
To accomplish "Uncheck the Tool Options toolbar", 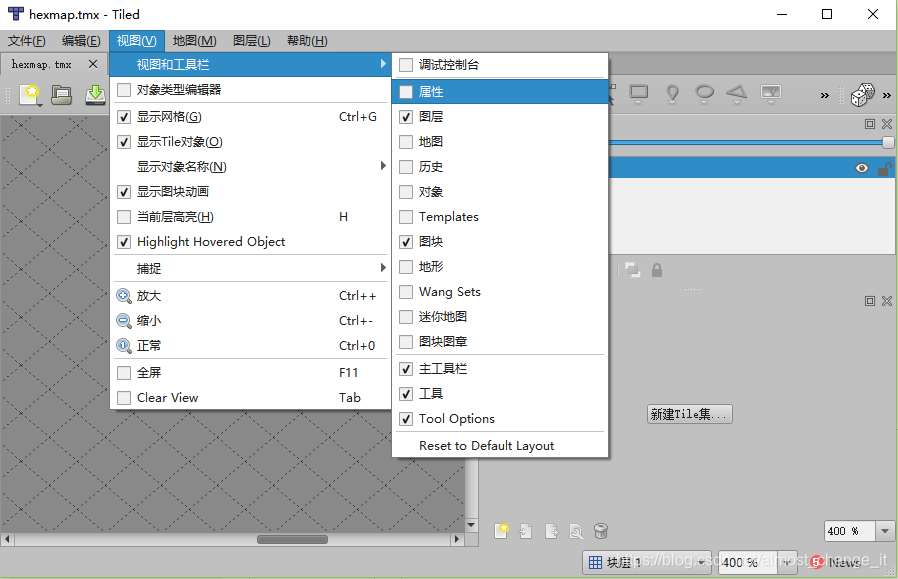I will tap(405, 419).
